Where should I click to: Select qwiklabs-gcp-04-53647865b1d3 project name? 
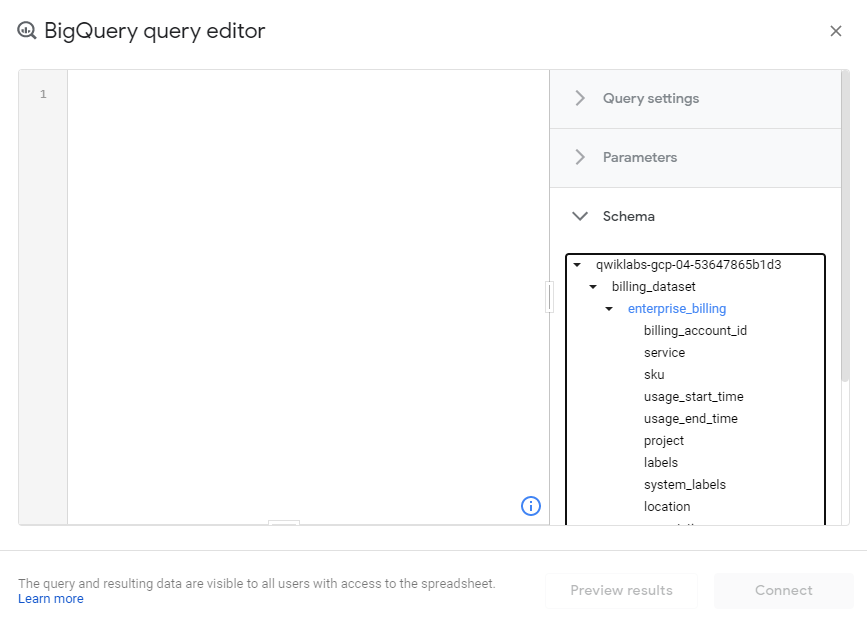point(688,265)
